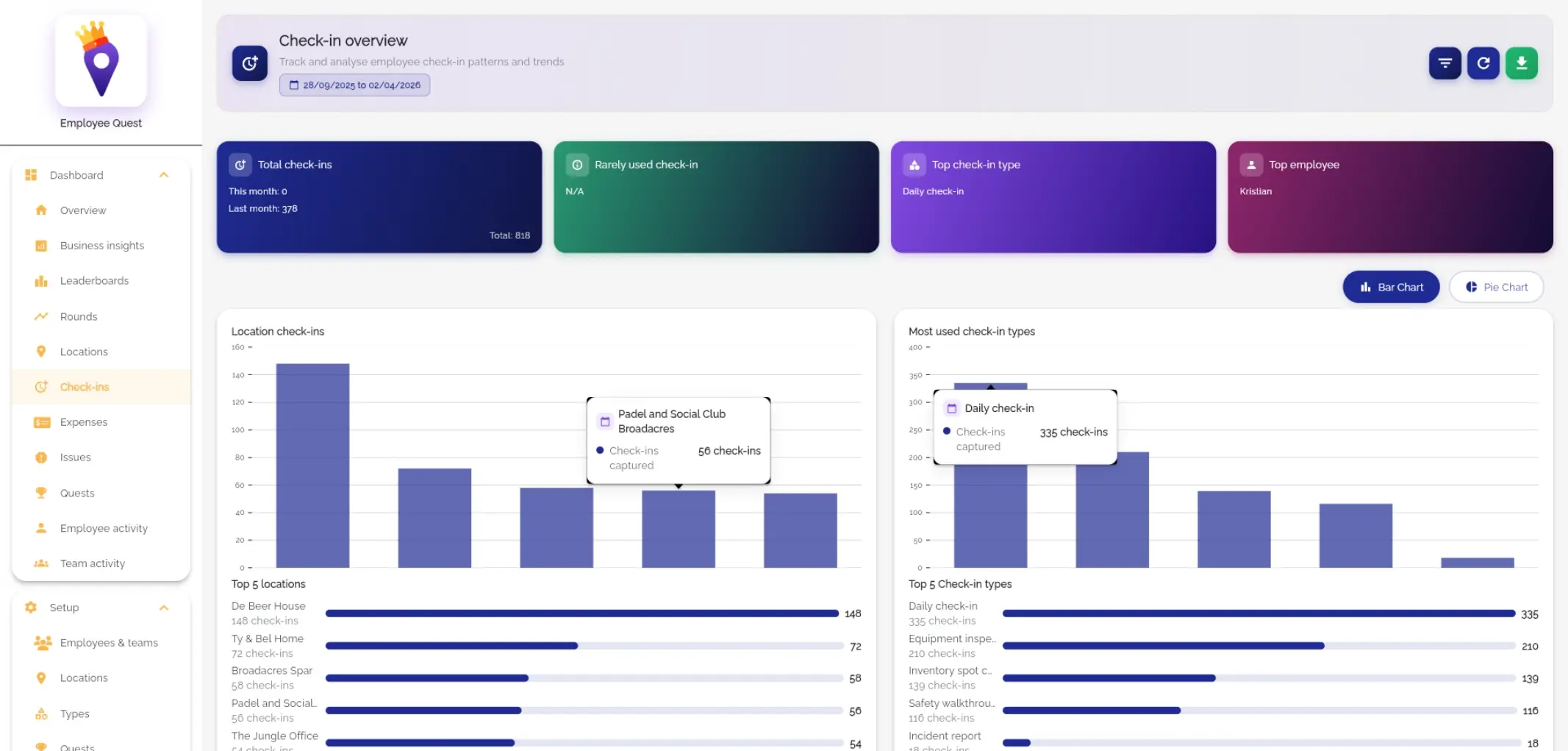Open Employees & teams under Setup
This screenshot has width=1568, height=751.
pos(109,642)
